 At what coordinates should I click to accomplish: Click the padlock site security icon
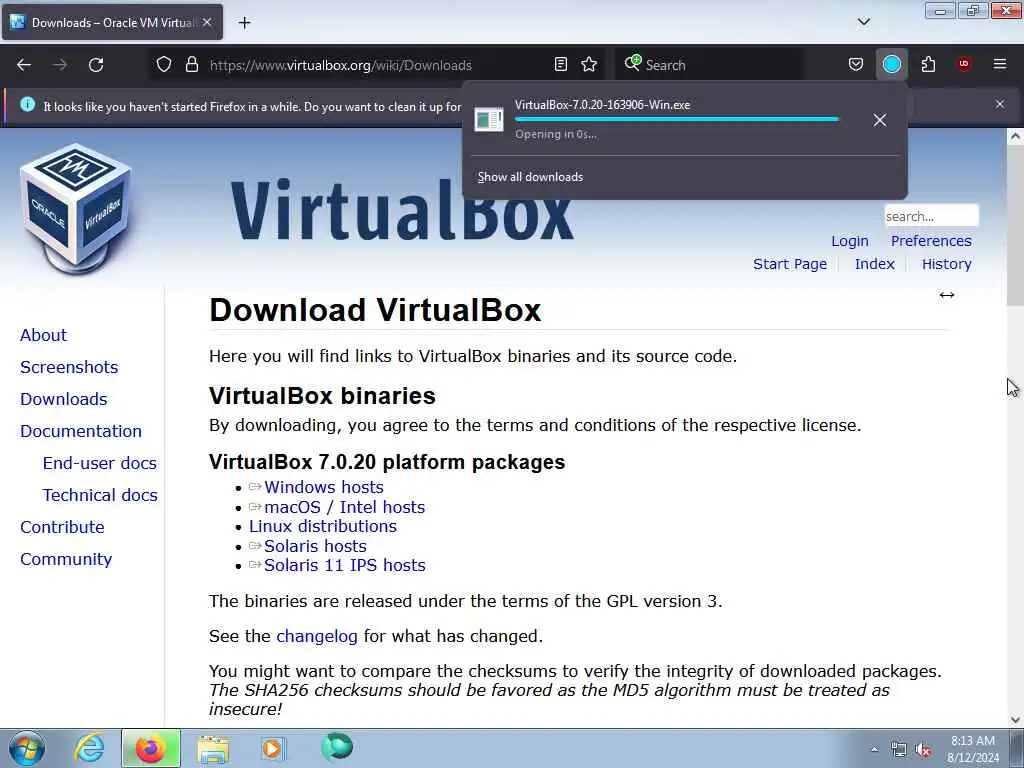(x=191, y=65)
